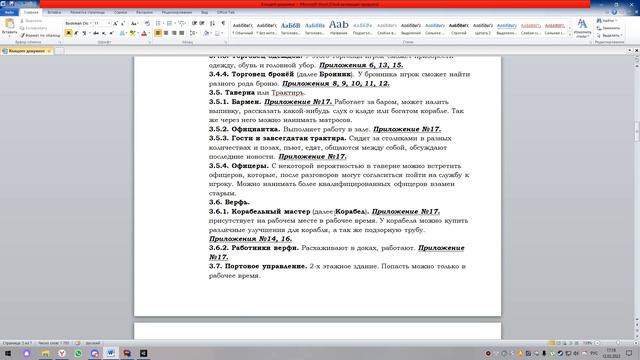Click the Bullets list icon
Image resolution: width=640 pixels, height=360 pixels.
[x=158, y=24]
